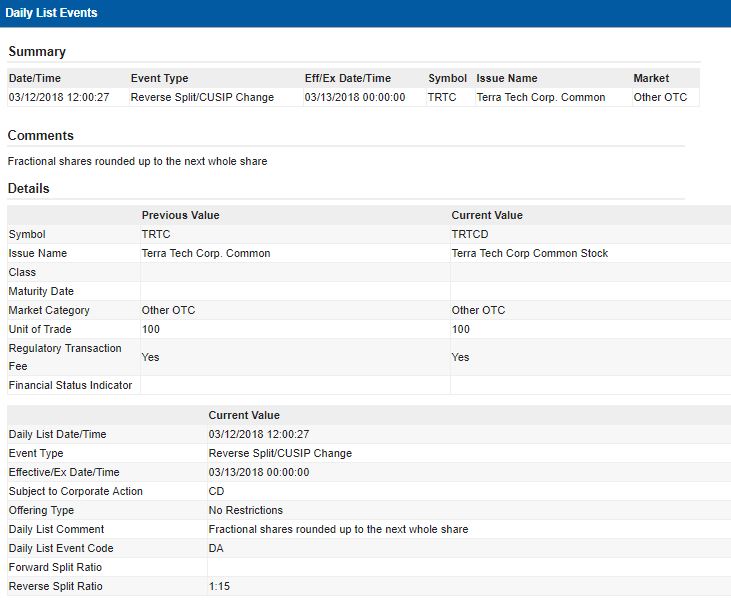Click the No Restrictions offering type value
This screenshot has height=602, width=731.
click(x=245, y=510)
